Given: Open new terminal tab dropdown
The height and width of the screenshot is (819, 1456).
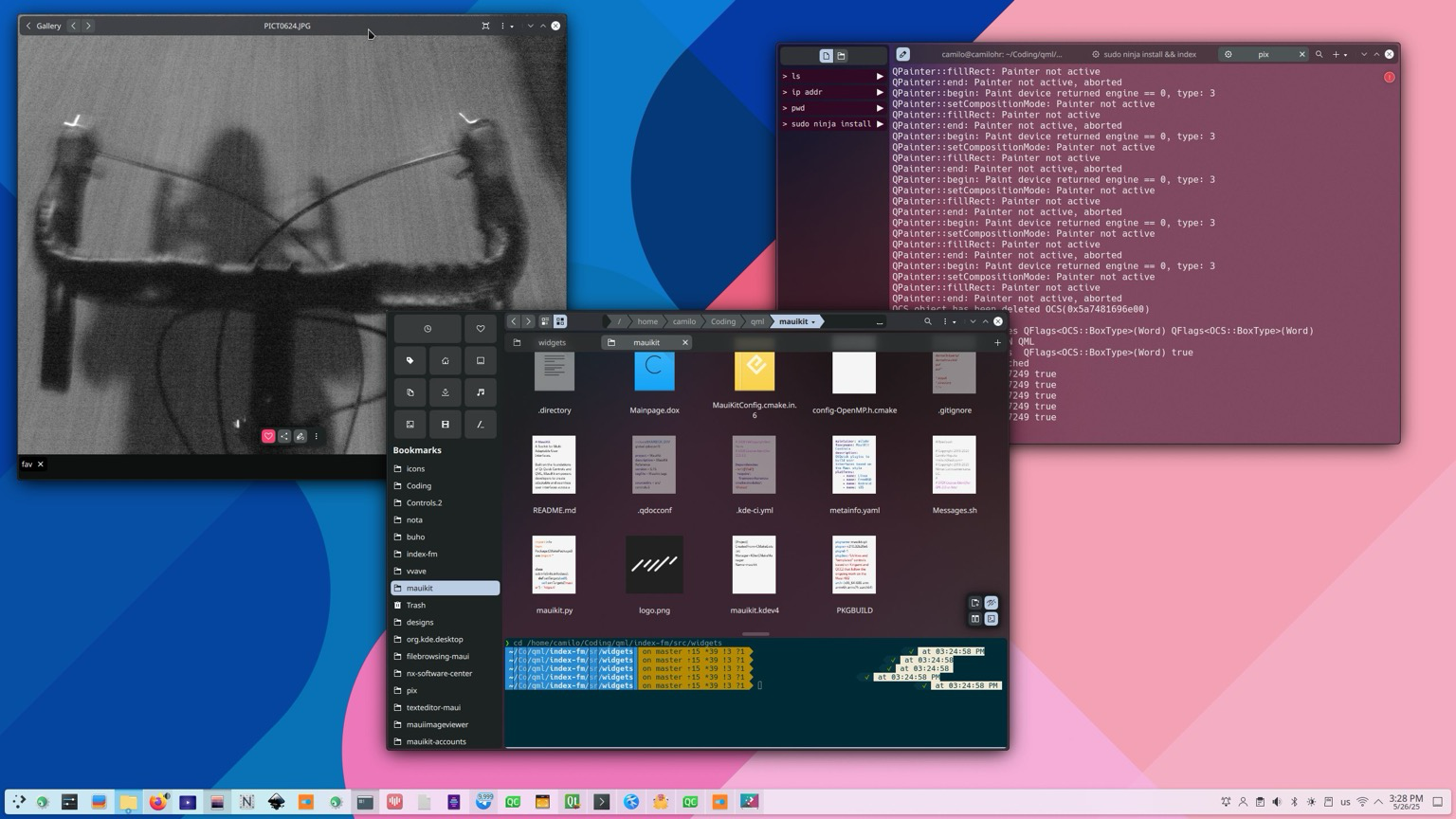Looking at the screenshot, I should coord(1345,55).
